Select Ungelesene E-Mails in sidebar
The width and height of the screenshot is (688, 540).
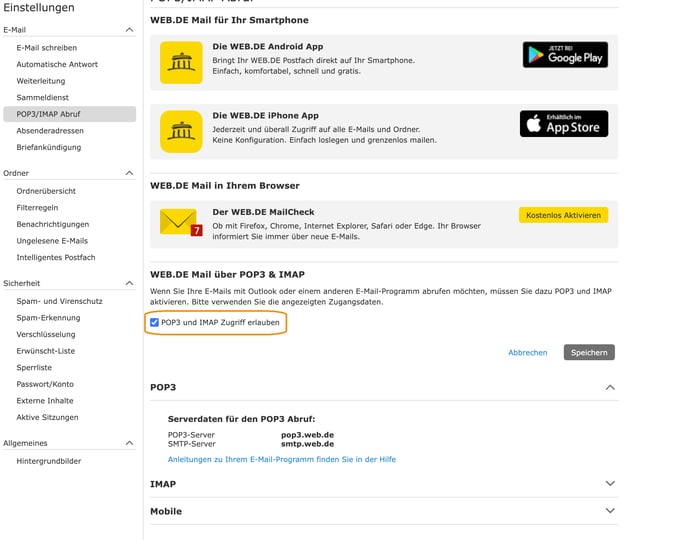pyautogui.click(x=52, y=241)
